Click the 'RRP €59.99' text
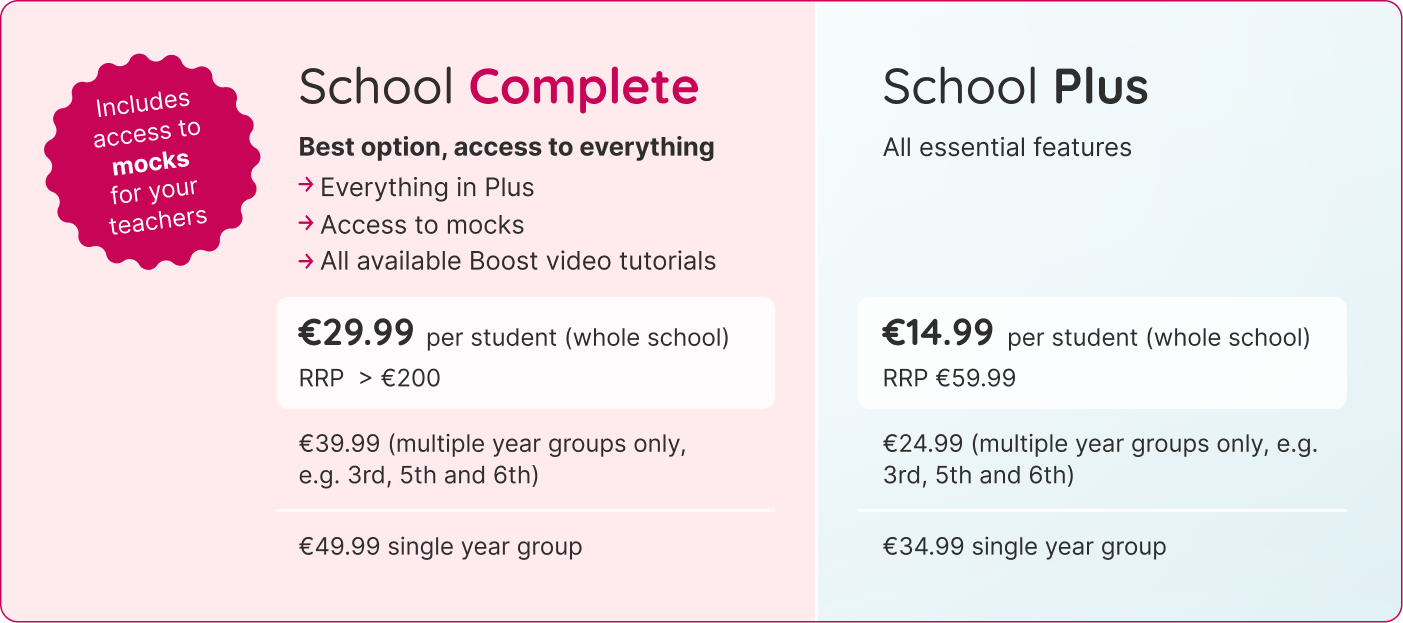 pyautogui.click(x=949, y=378)
